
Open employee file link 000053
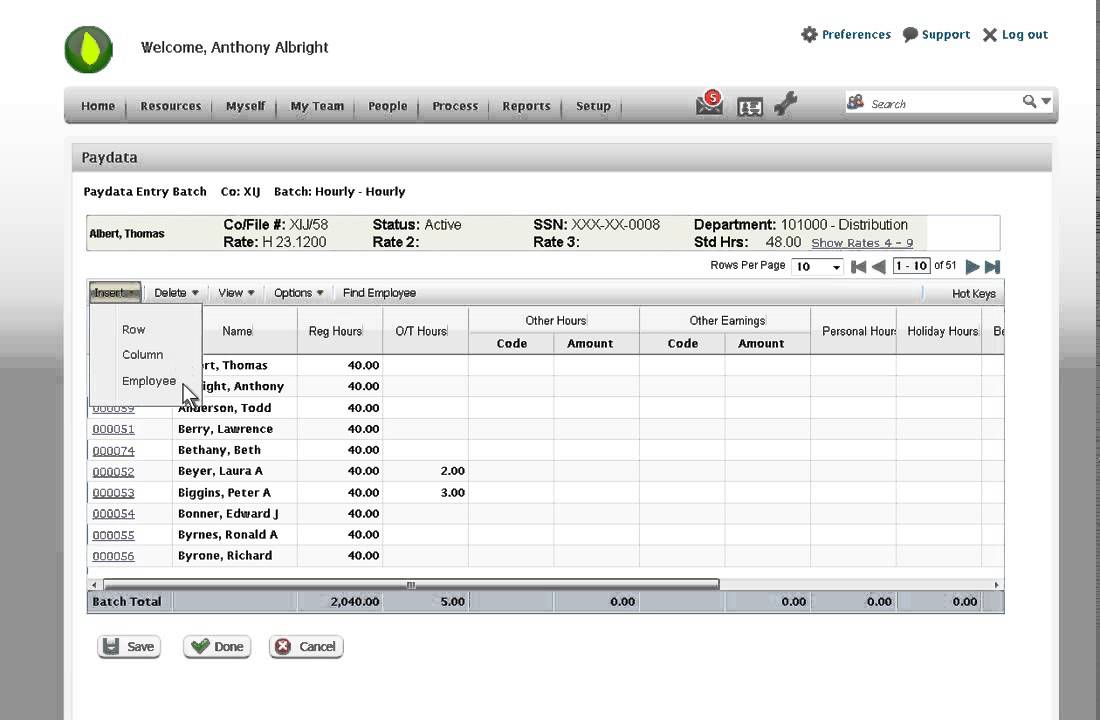click(x=113, y=493)
